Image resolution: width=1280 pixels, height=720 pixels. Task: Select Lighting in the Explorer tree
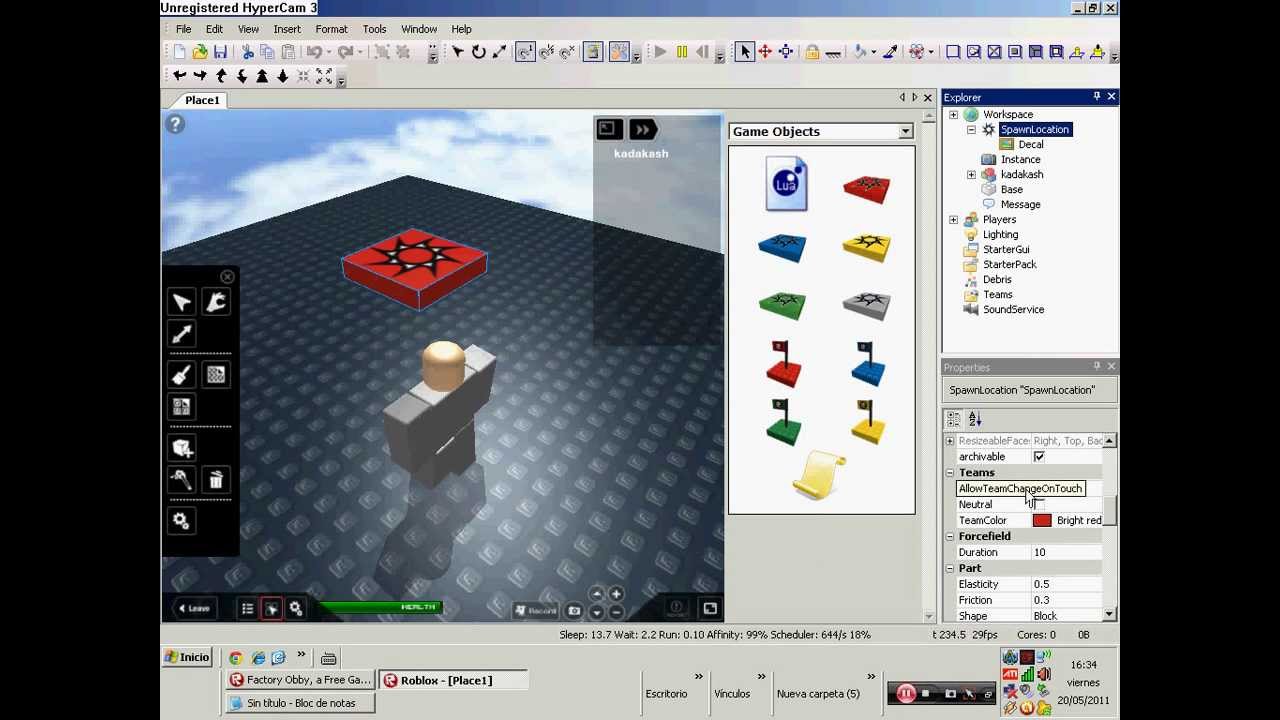pos(1000,235)
